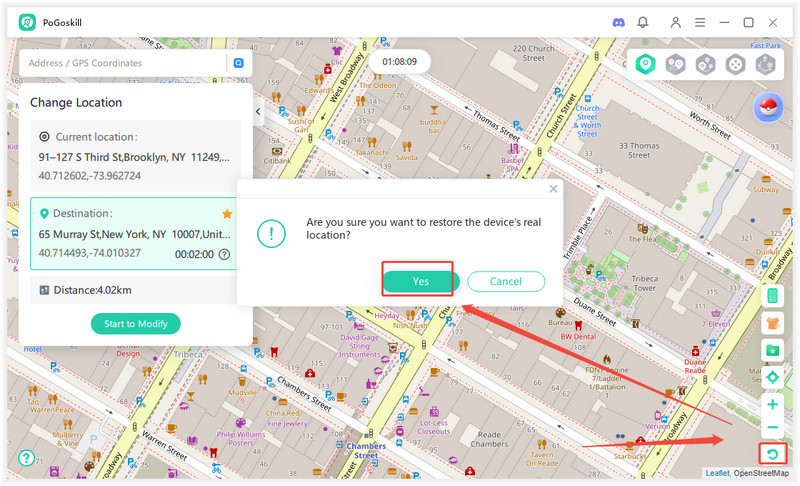Zoom out the map with minus
Viewport: 800px width, 486px height.
coord(772,427)
